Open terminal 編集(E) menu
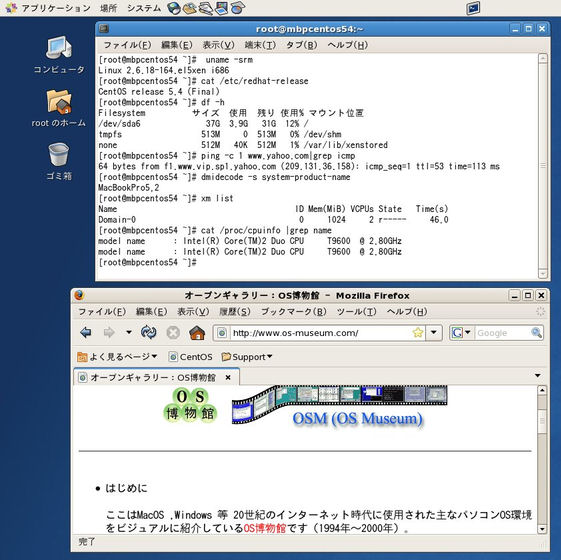 tap(177, 45)
